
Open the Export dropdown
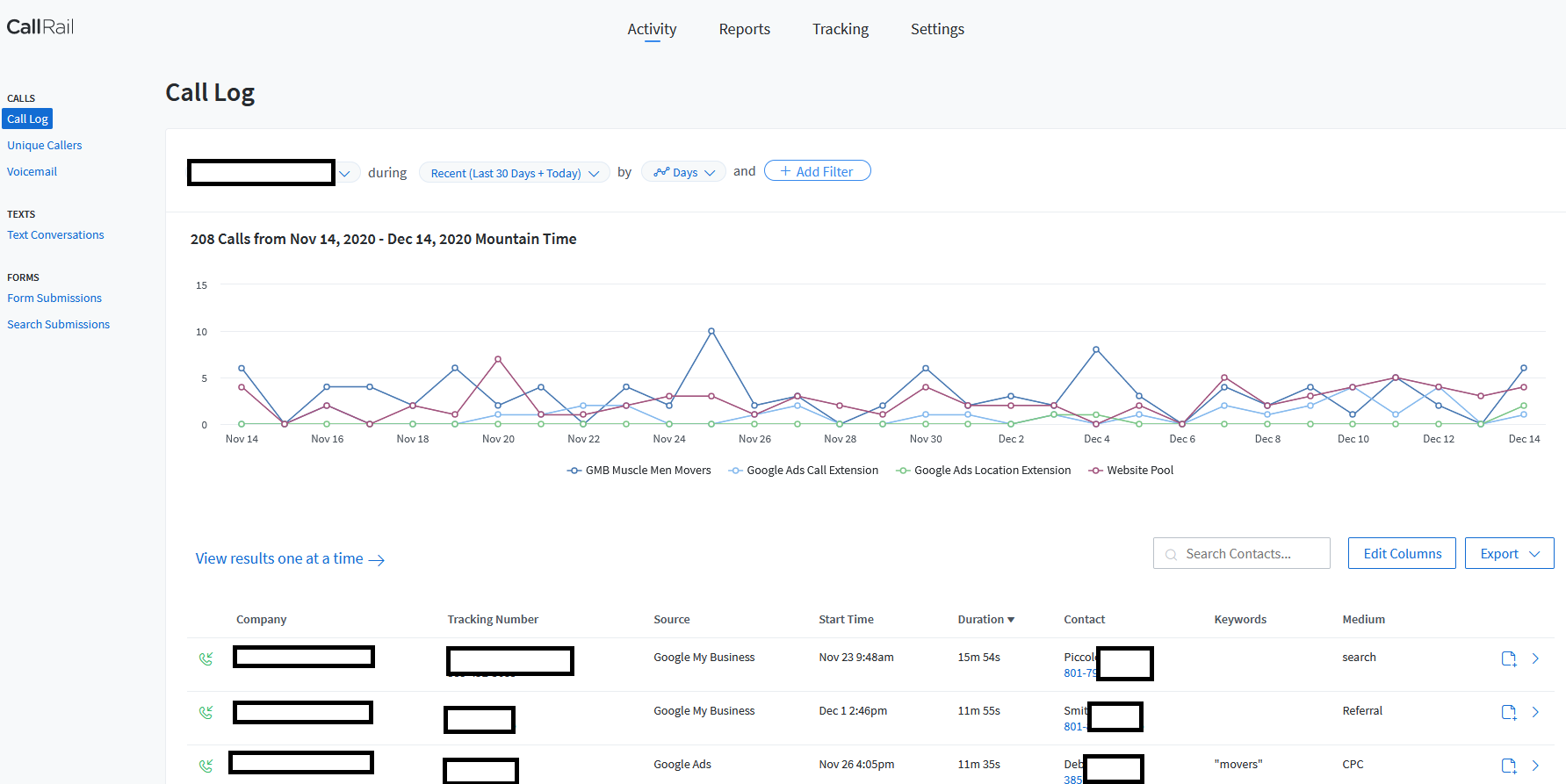(x=1509, y=554)
